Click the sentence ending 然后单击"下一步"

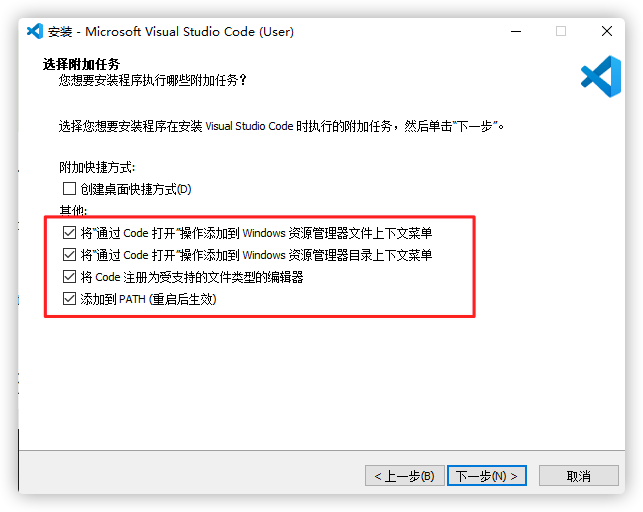281,126
